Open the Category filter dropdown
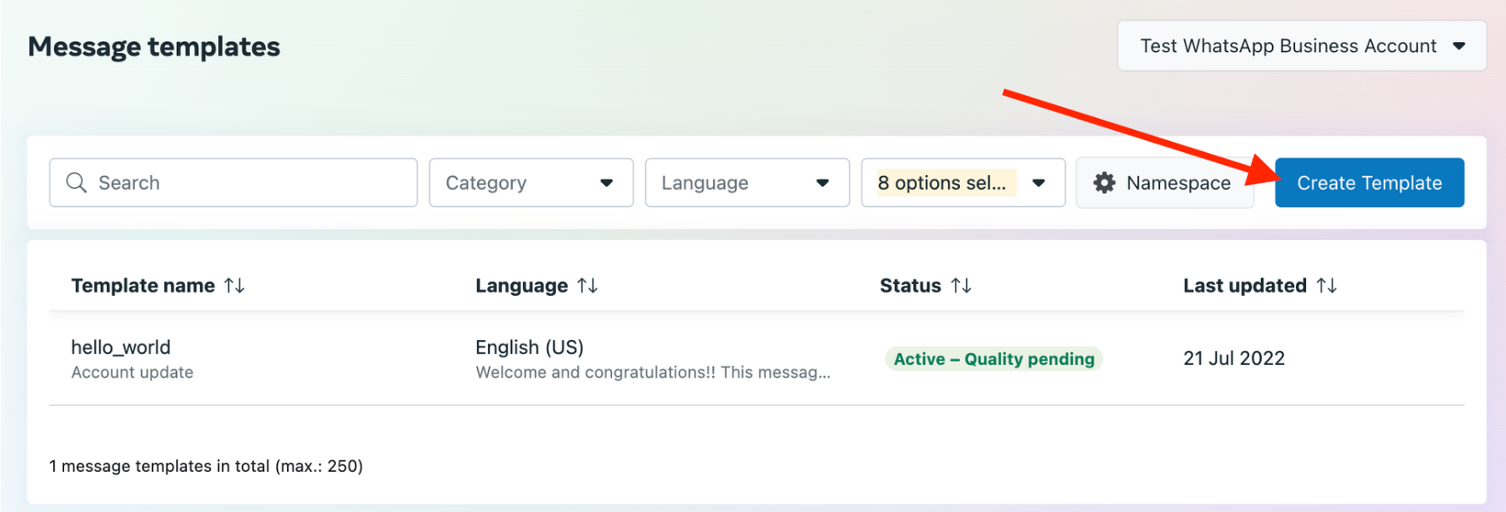This screenshot has width=1506, height=512. 530,183
